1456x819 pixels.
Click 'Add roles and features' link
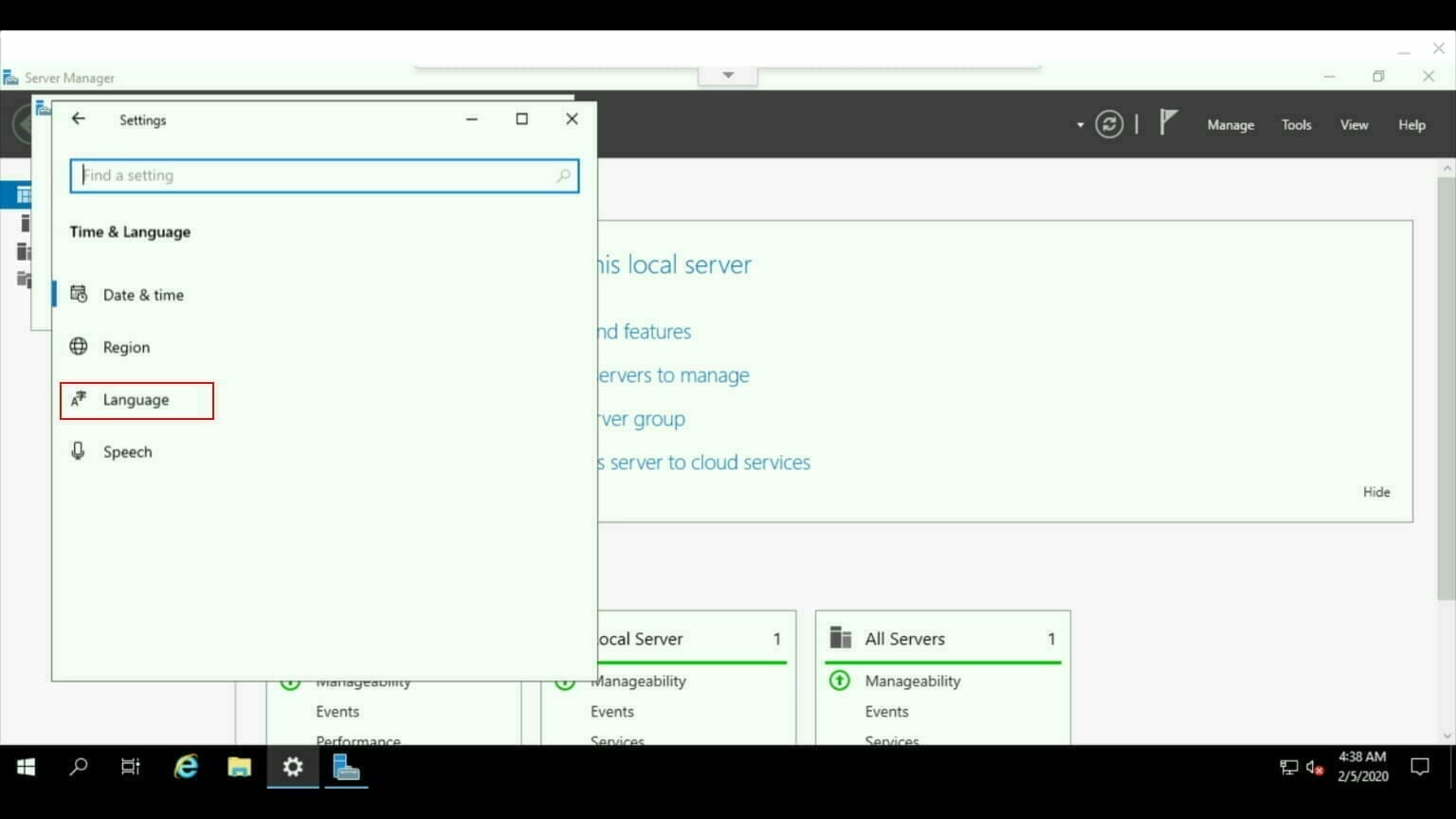(645, 332)
